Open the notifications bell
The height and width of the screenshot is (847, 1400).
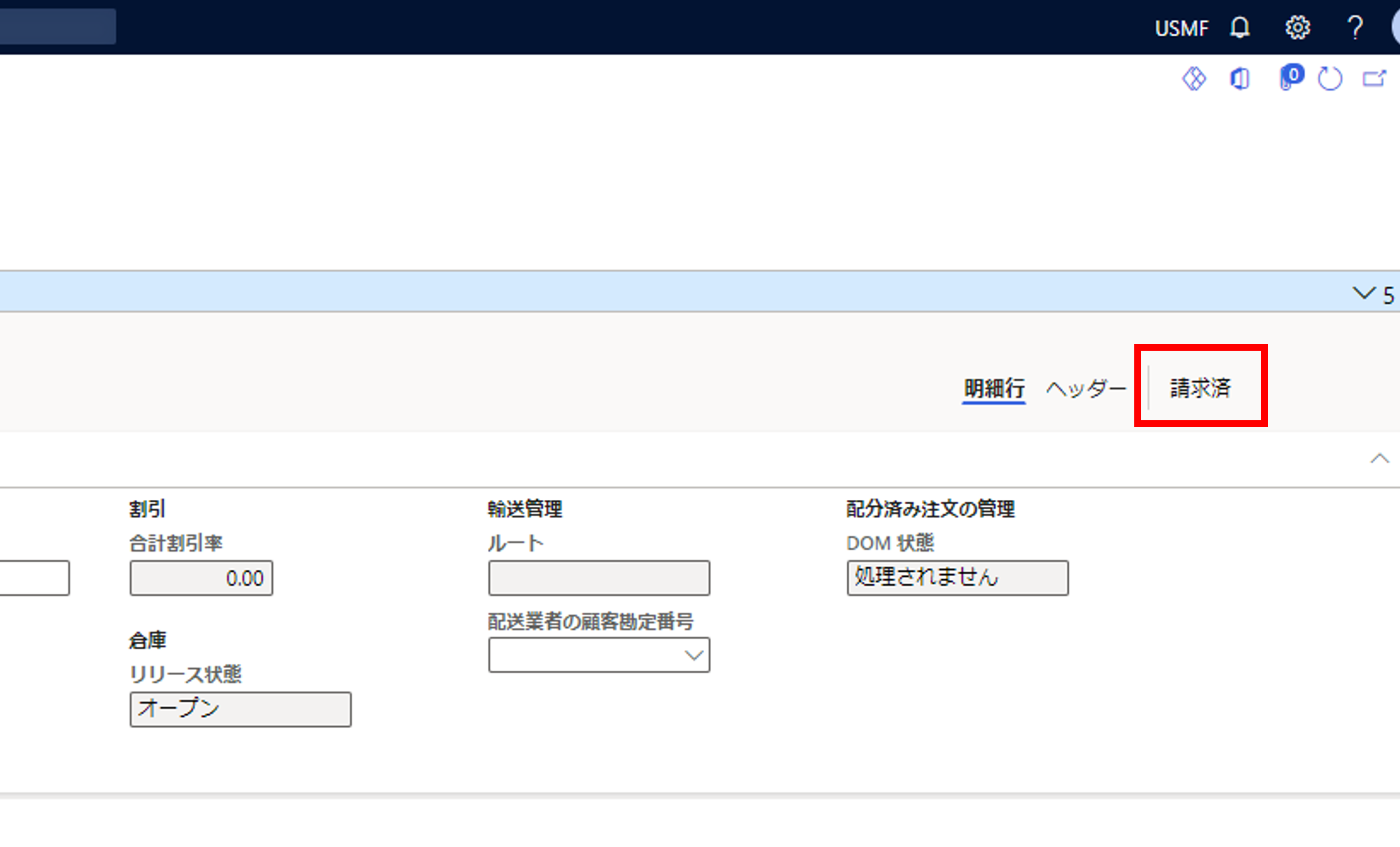point(1240,27)
